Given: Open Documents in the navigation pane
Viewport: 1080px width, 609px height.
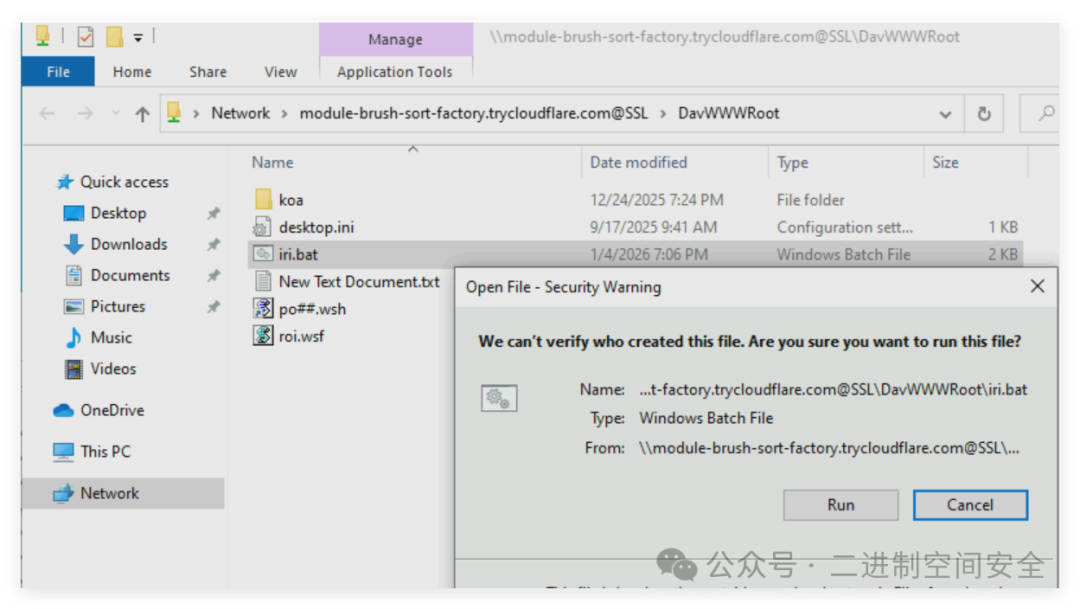Looking at the screenshot, I should coord(129,275).
